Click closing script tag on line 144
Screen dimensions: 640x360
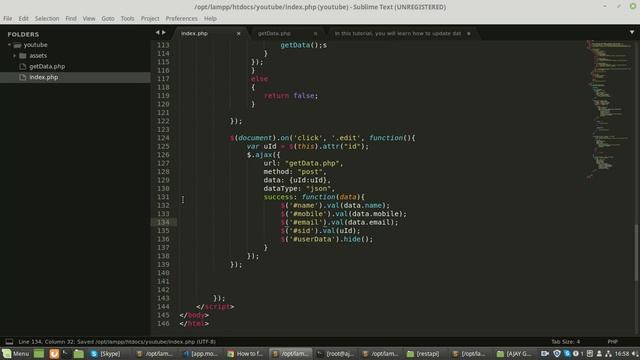[x=215, y=307]
